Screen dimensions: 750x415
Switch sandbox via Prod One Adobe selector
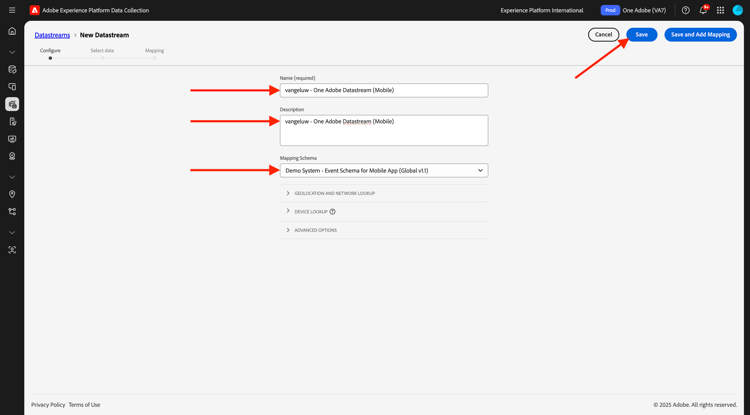(633, 10)
